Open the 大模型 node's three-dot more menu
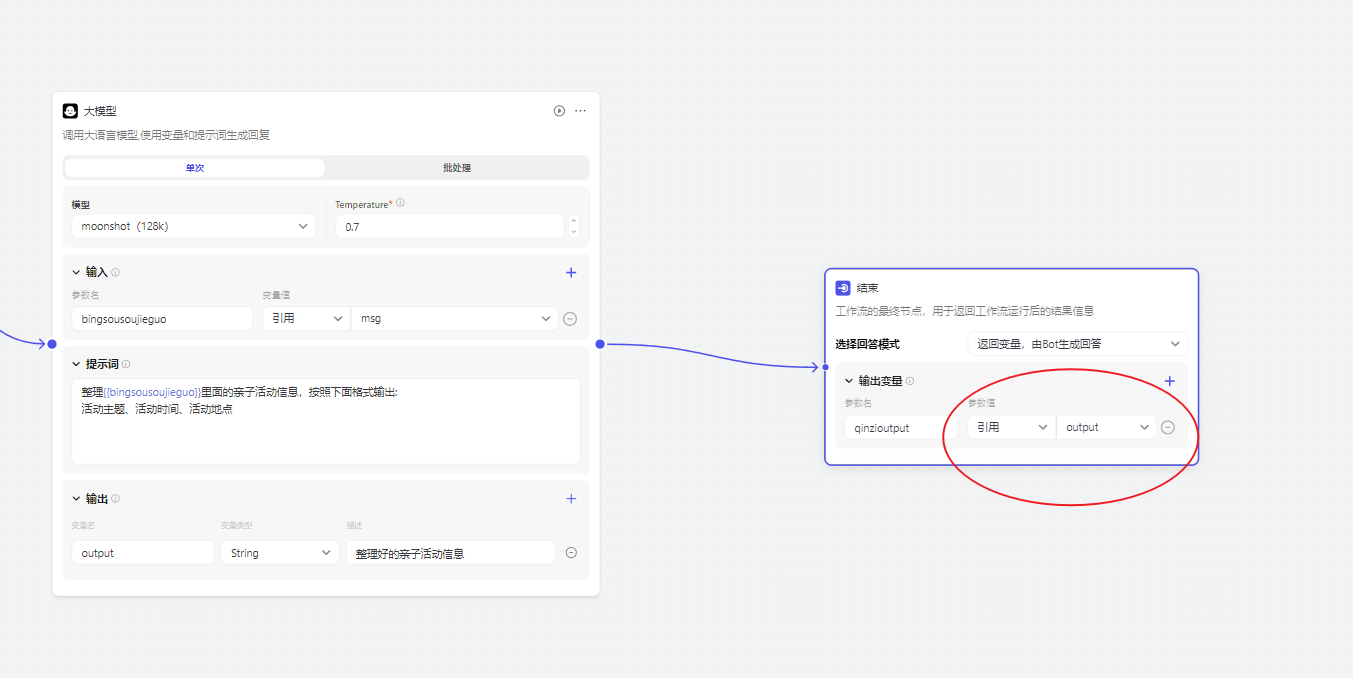The image size is (1353, 678). point(580,111)
